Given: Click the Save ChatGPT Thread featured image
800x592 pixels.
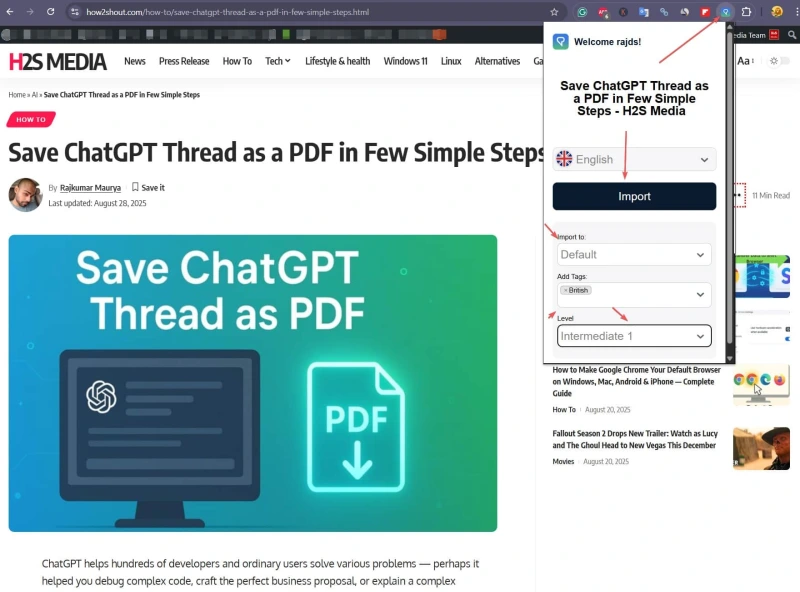Looking at the screenshot, I should pos(253,383).
